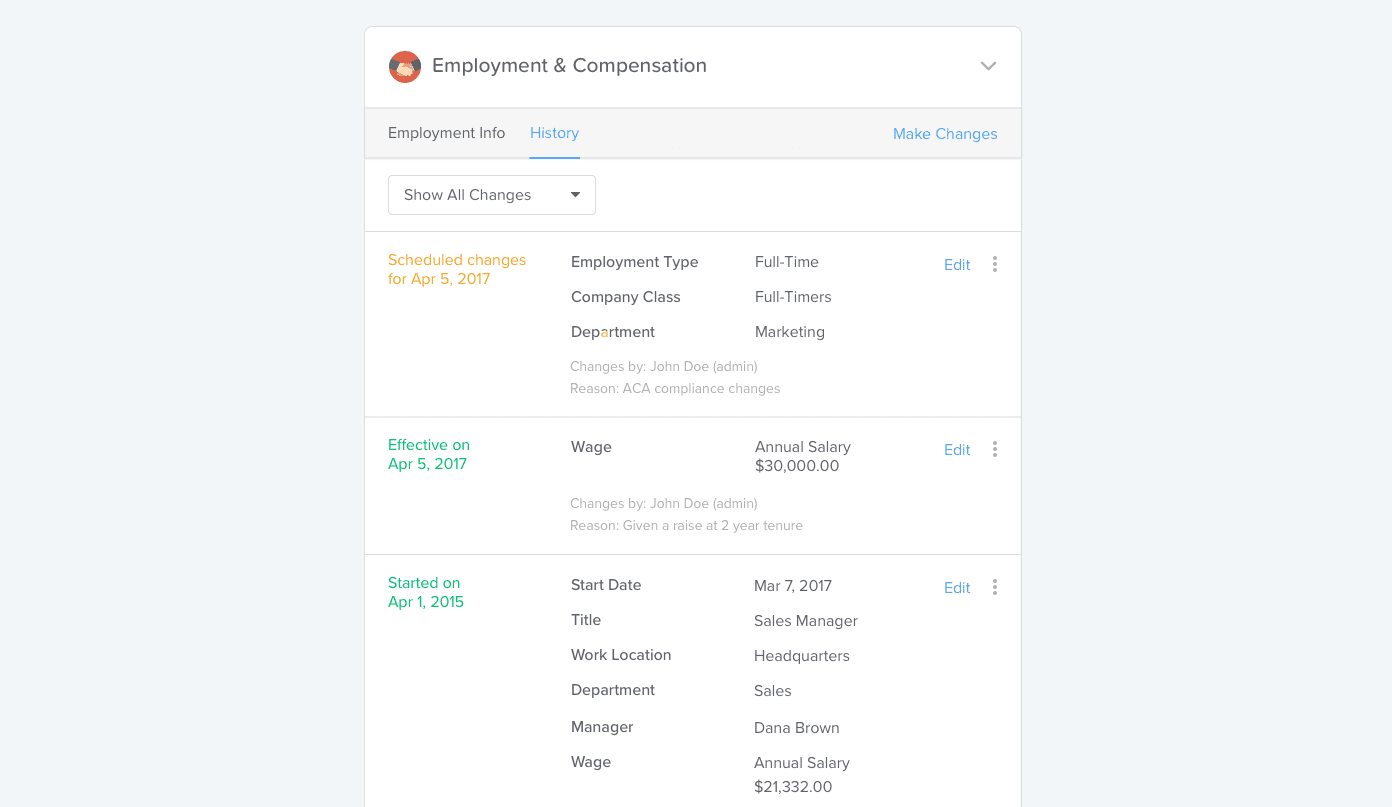Open three-dot menu for the Wage entry

point(994,449)
